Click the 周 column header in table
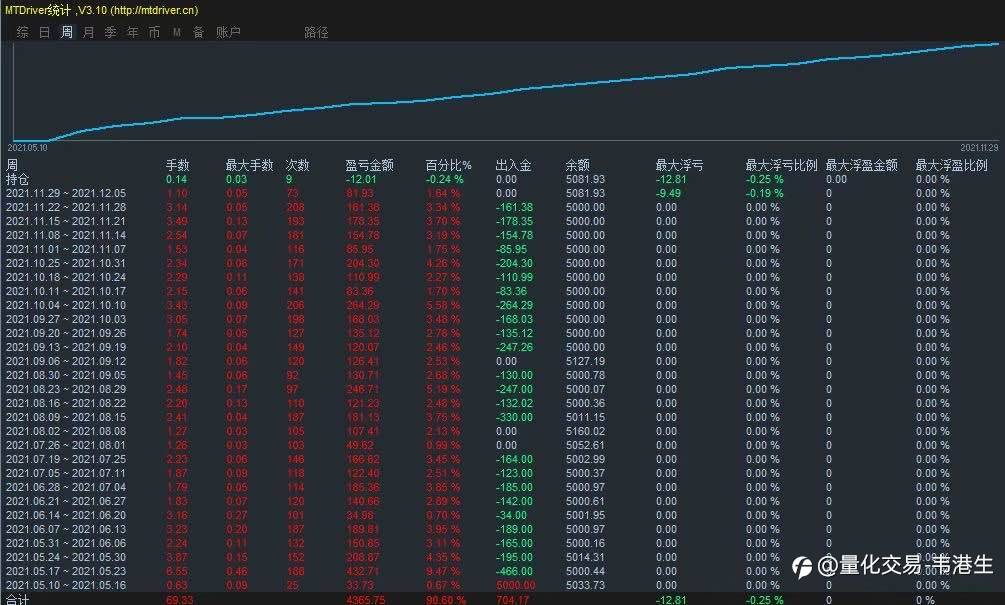The width and height of the screenshot is (1005, 605). [x=12, y=165]
